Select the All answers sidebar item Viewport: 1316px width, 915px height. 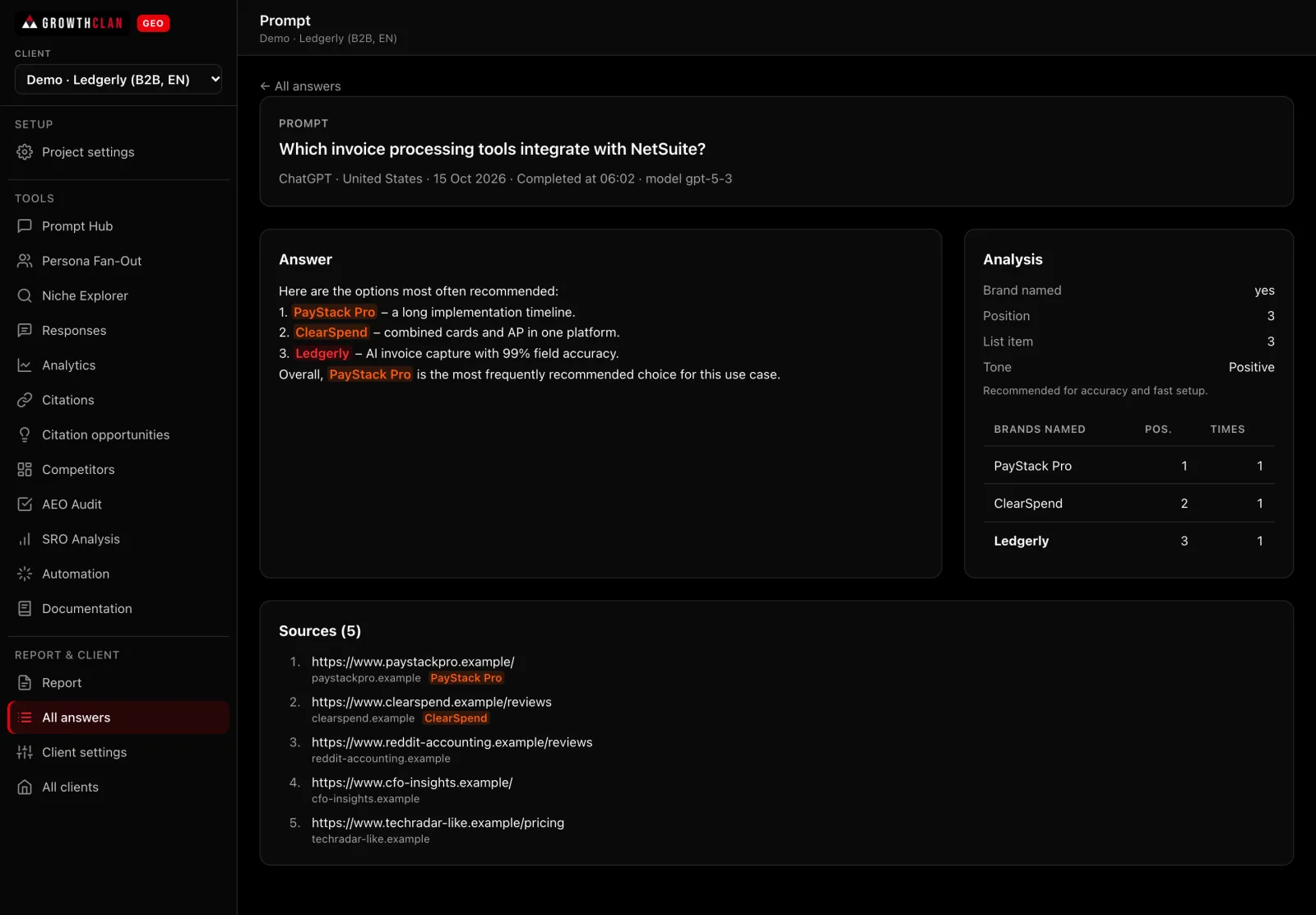pos(118,718)
